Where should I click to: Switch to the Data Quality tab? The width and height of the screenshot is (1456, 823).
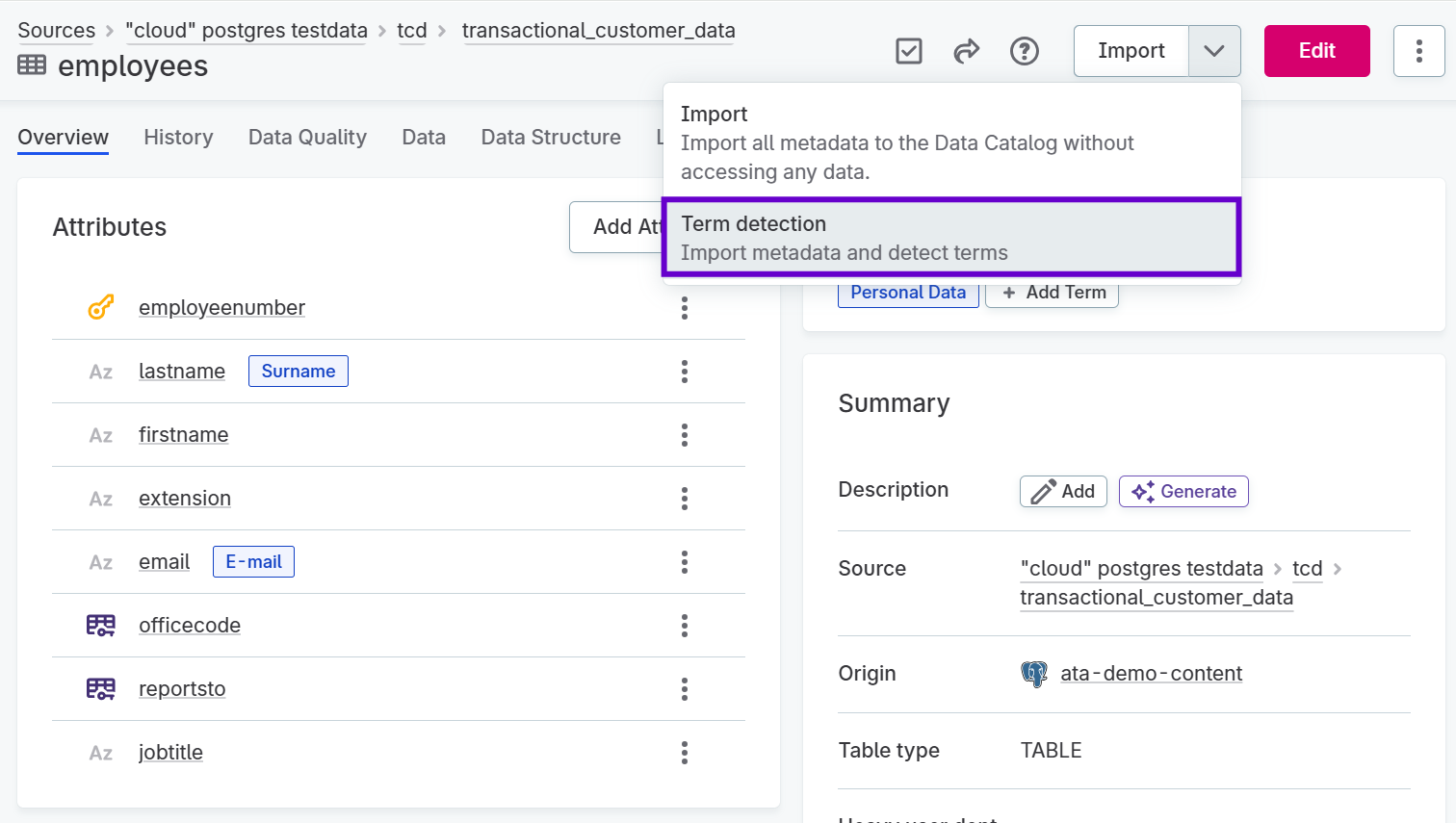coord(307,137)
